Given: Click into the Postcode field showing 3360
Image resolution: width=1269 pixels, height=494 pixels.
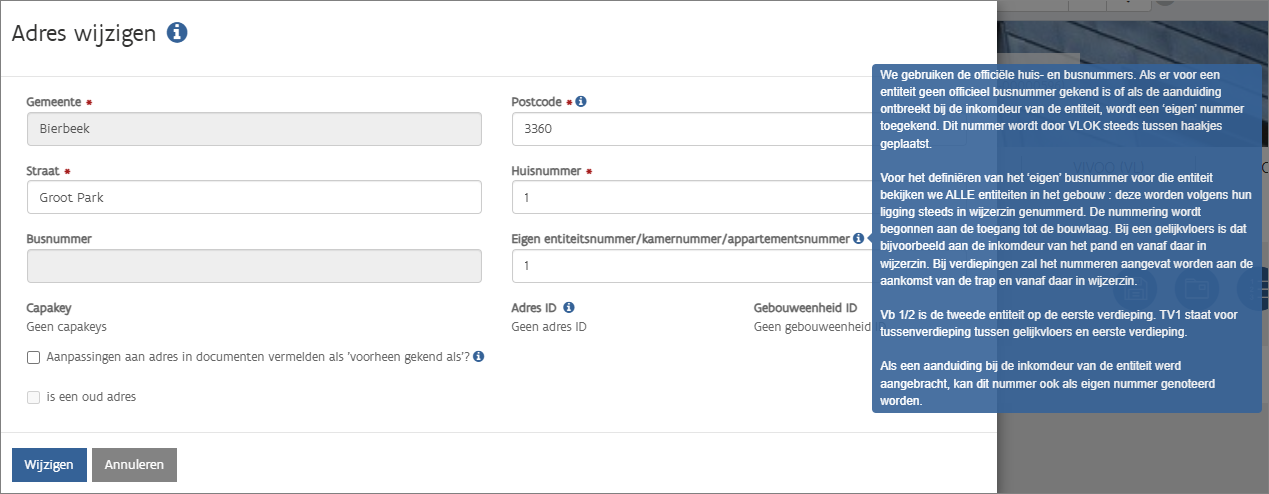Looking at the screenshot, I should click(x=690, y=130).
